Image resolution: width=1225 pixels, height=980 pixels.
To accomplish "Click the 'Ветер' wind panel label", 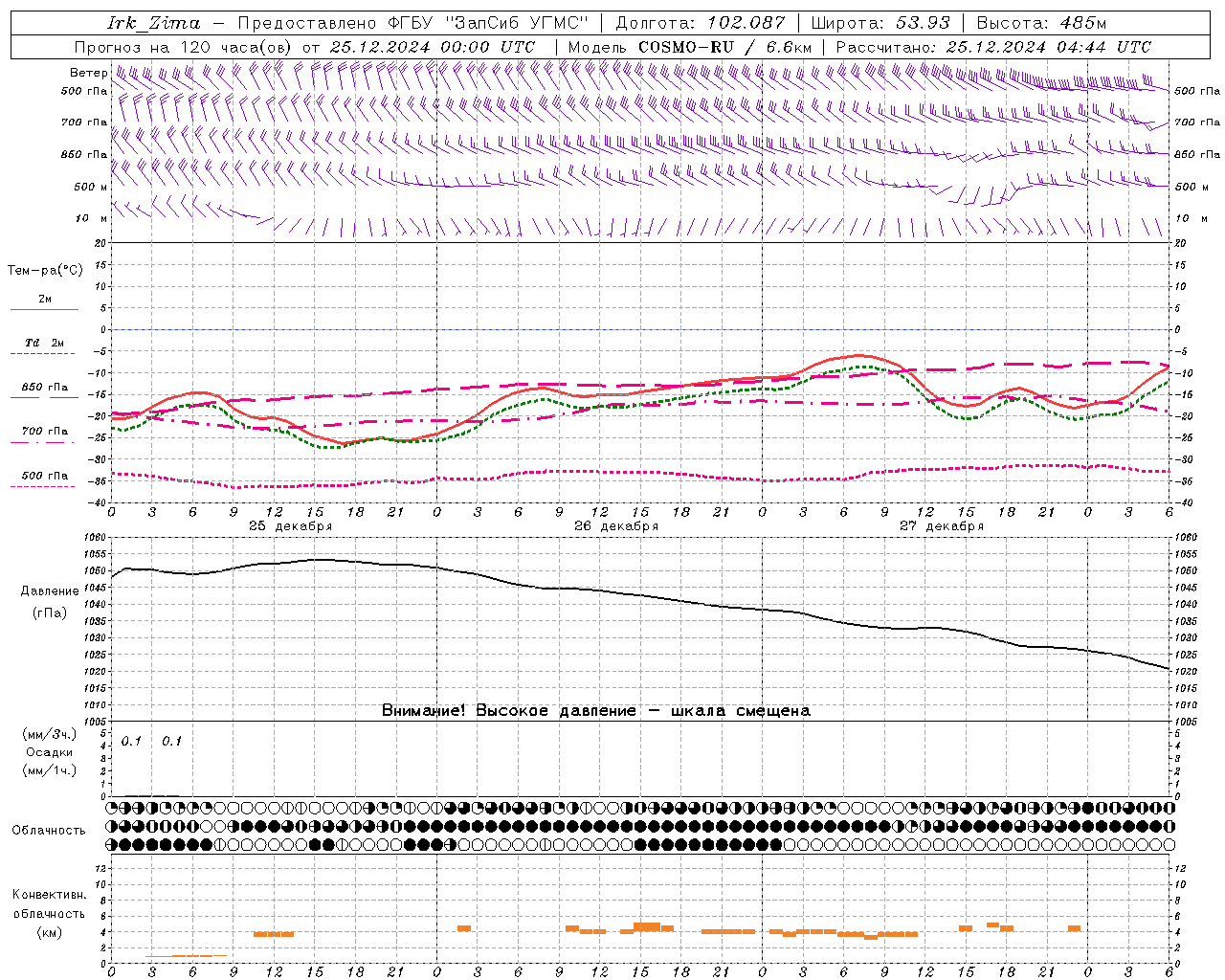I will pyautogui.click(x=89, y=73).
